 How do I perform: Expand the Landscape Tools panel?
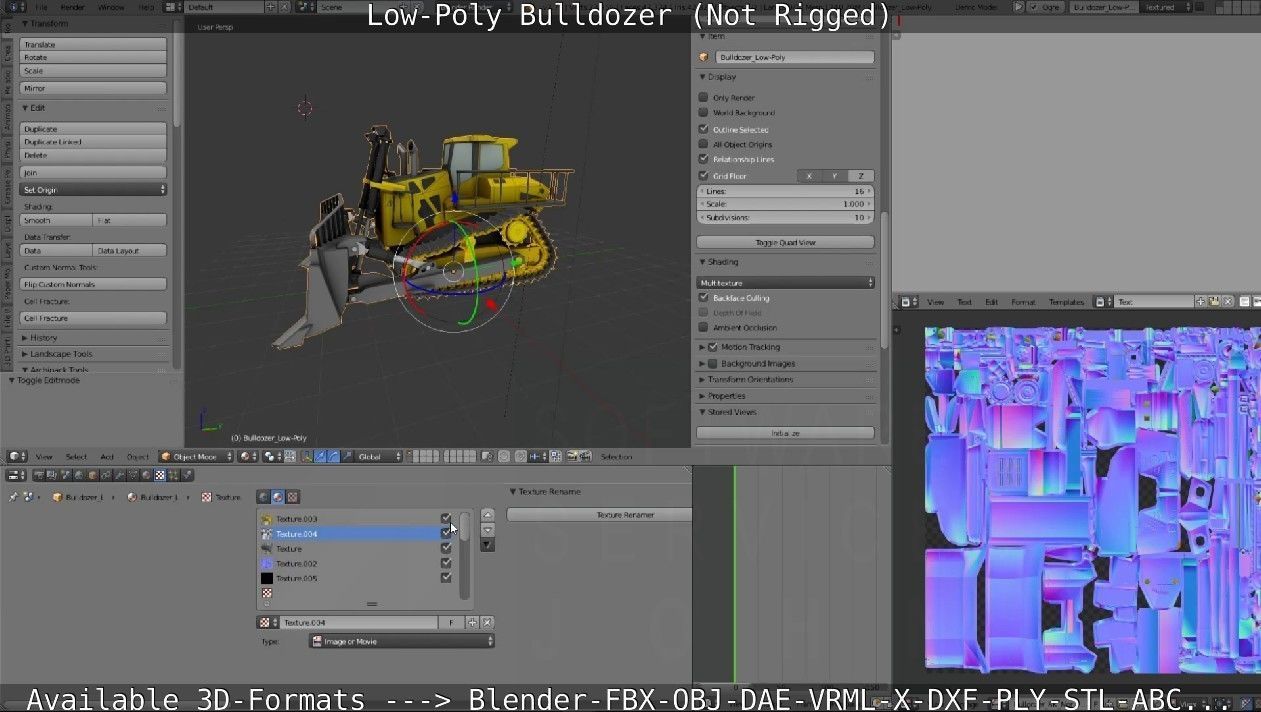[62, 353]
